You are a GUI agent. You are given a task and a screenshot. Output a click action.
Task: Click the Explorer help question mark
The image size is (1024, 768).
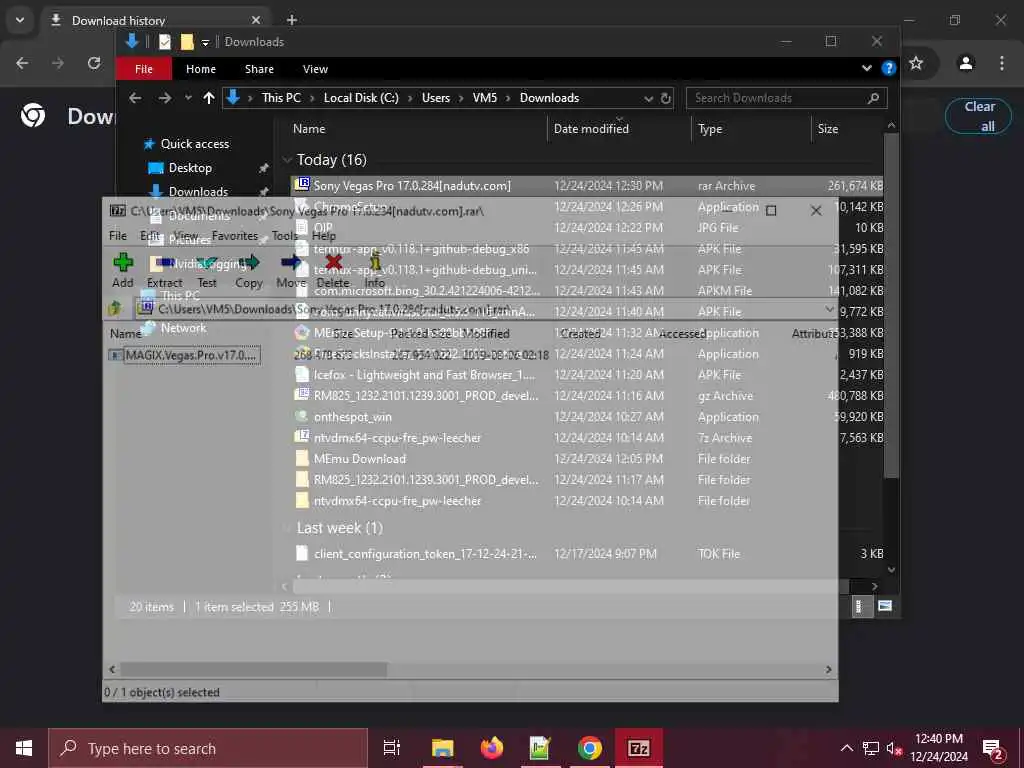click(888, 68)
